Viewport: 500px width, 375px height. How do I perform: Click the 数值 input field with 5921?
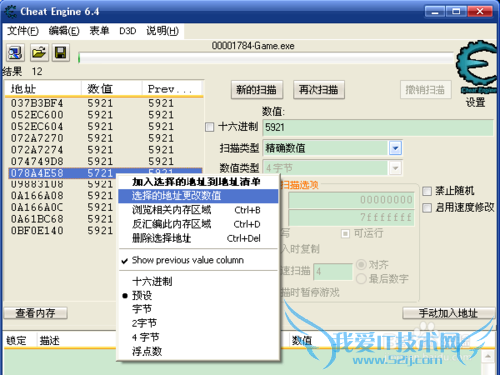tap(378, 128)
